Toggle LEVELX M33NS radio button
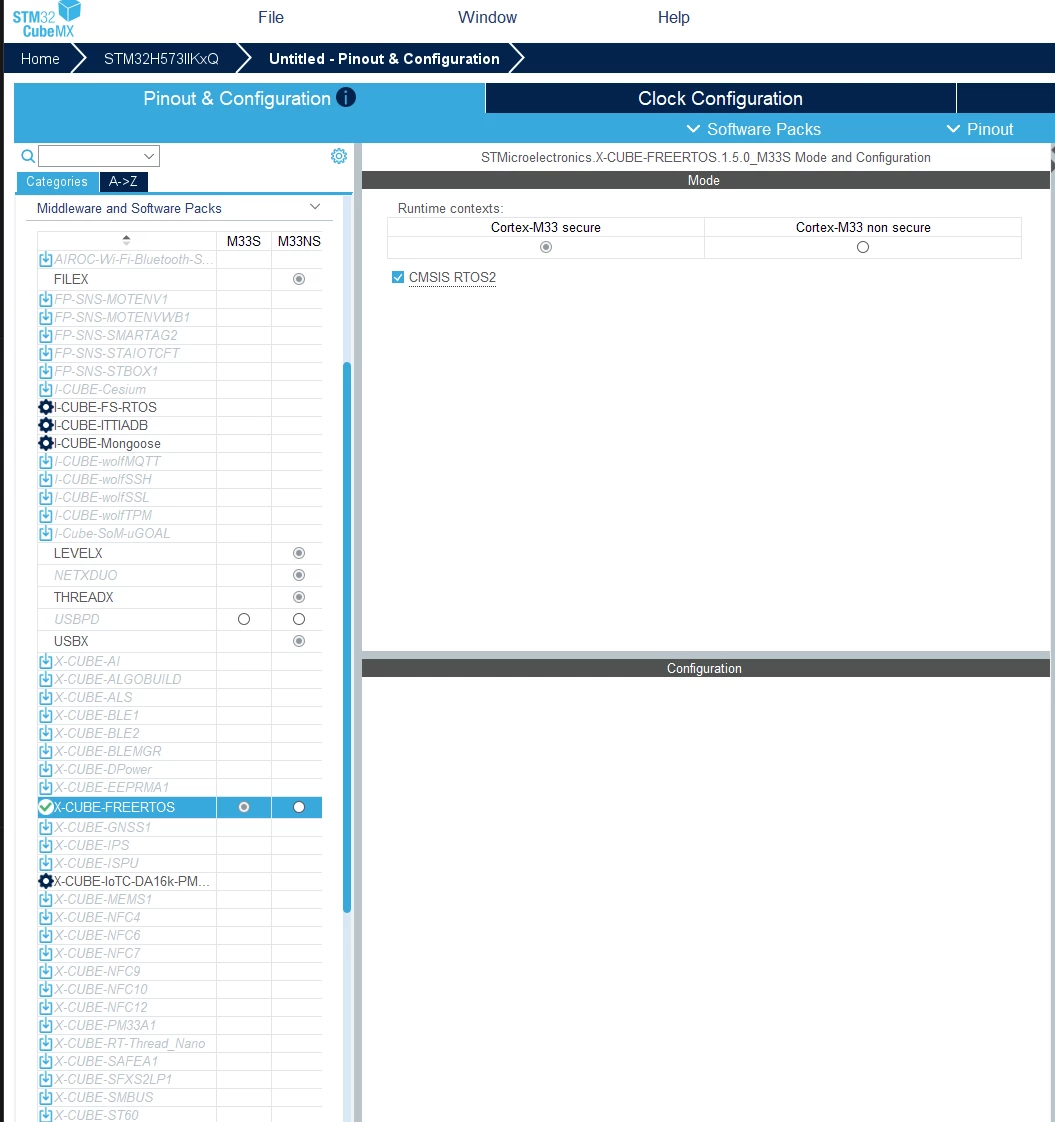1055x1122 pixels. click(x=299, y=553)
